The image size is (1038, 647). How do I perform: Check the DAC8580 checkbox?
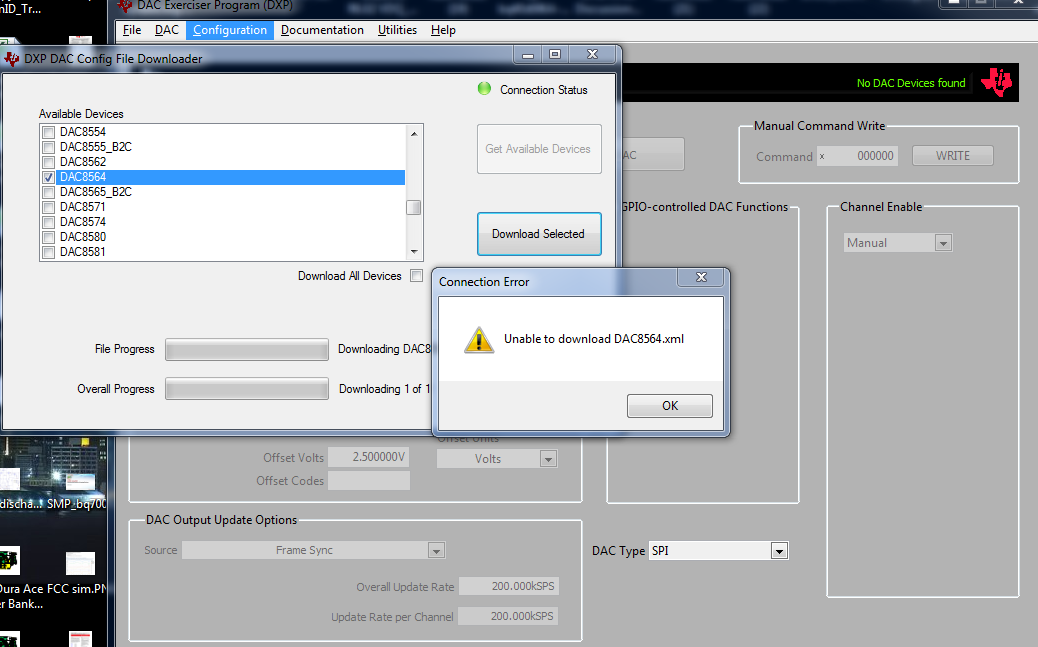[x=48, y=237]
